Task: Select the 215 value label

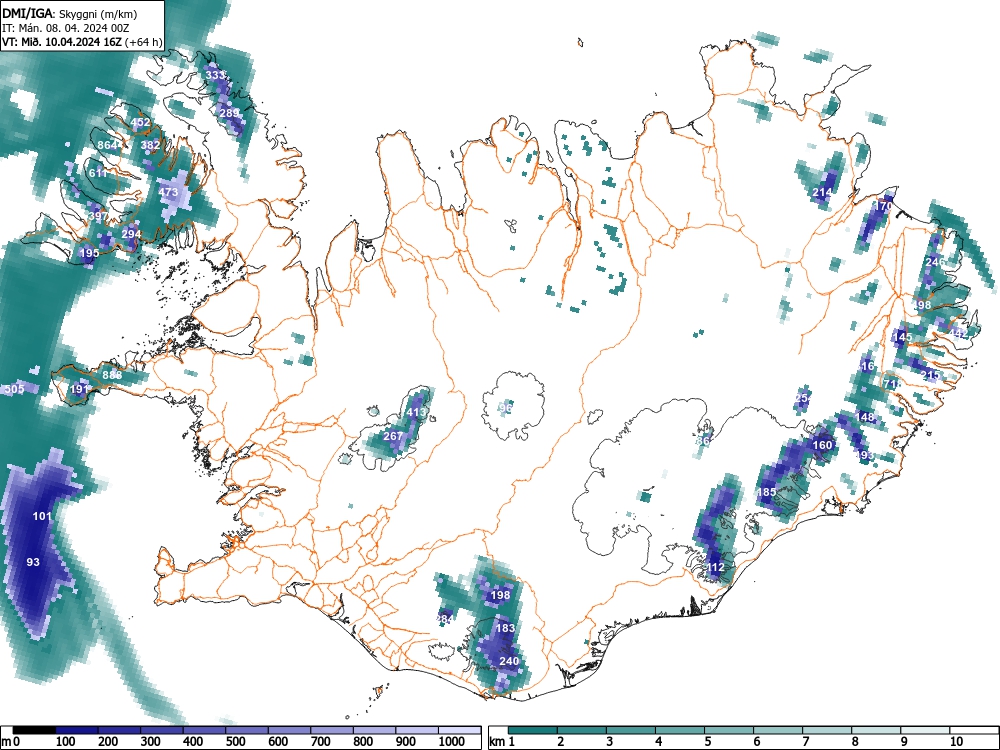Action: point(930,375)
